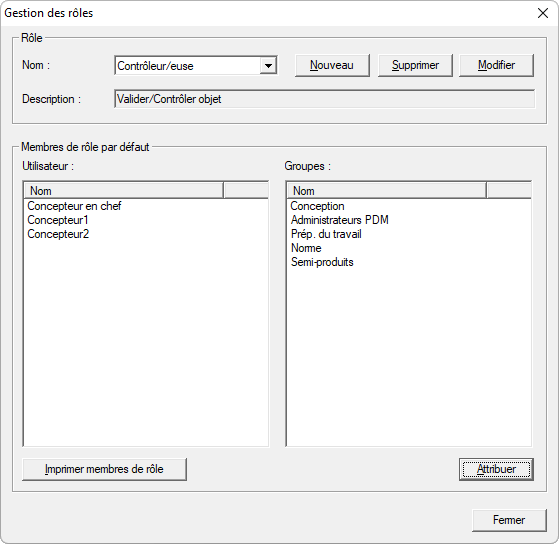Viewport: 559px width, 544px height.
Task: Click the Supprimer button
Action: point(415,65)
